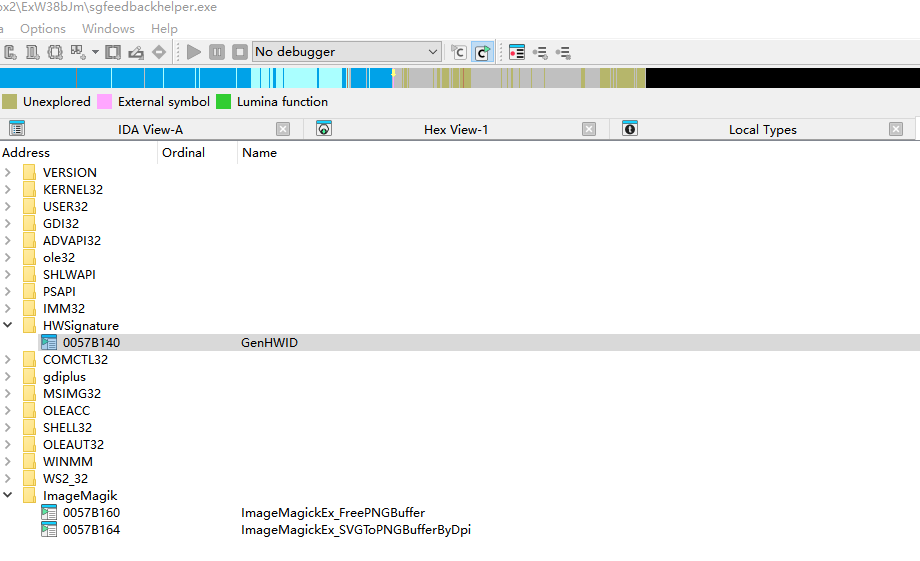Screen dimensions: 920x561
Task: Sort by the Address column header
Action: [79, 153]
